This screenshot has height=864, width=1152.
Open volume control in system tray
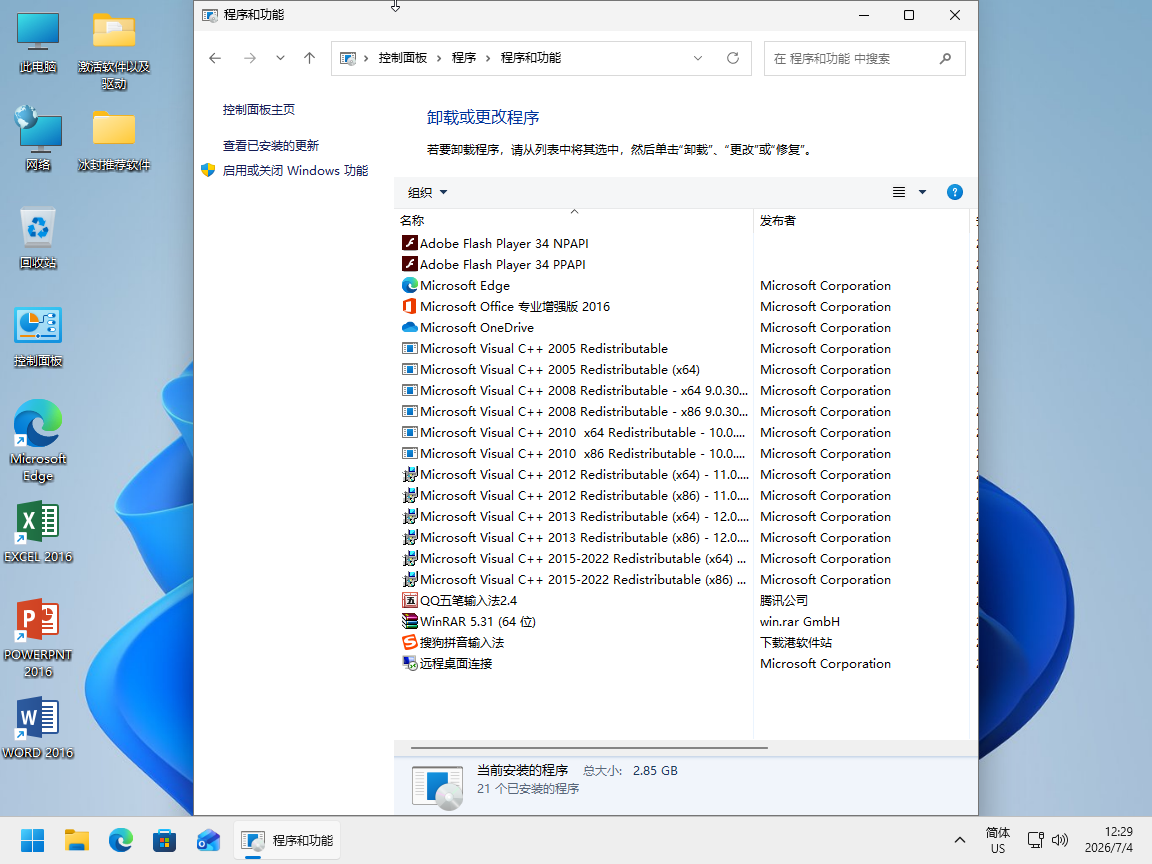tap(1059, 840)
